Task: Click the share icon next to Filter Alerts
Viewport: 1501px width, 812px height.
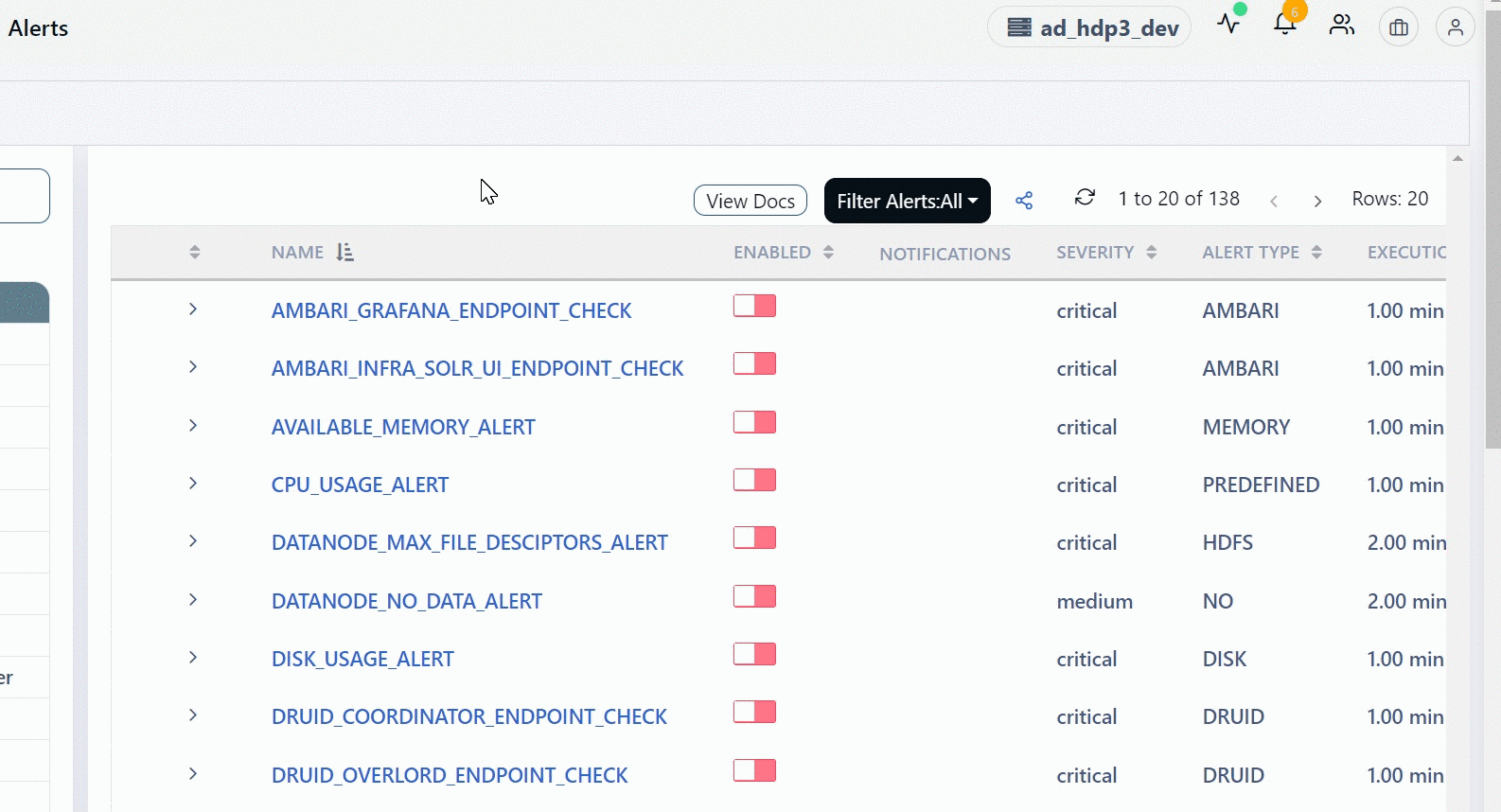Action: point(1024,201)
